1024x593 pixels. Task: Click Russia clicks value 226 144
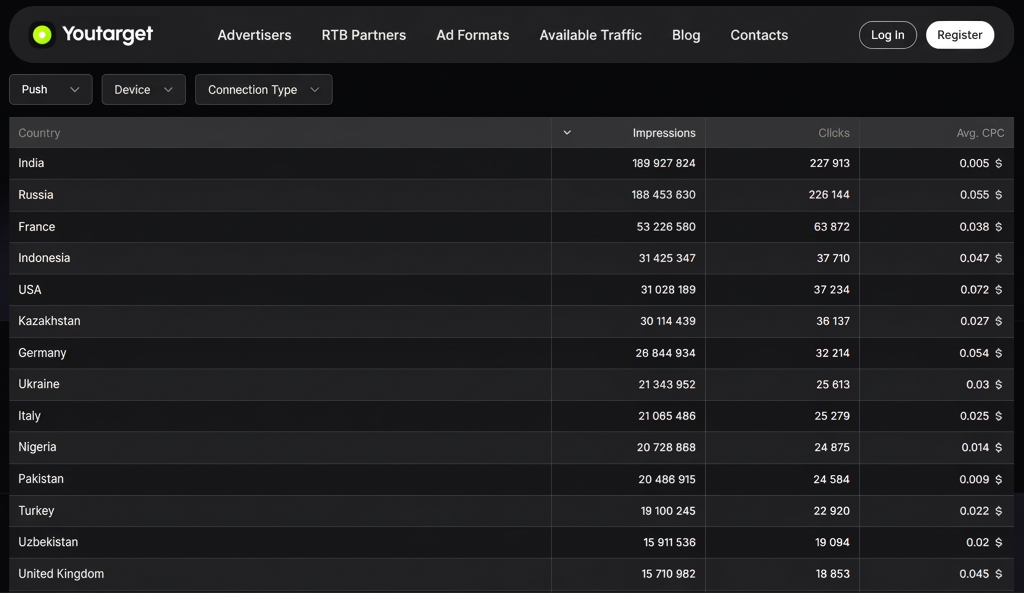pos(829,195)
